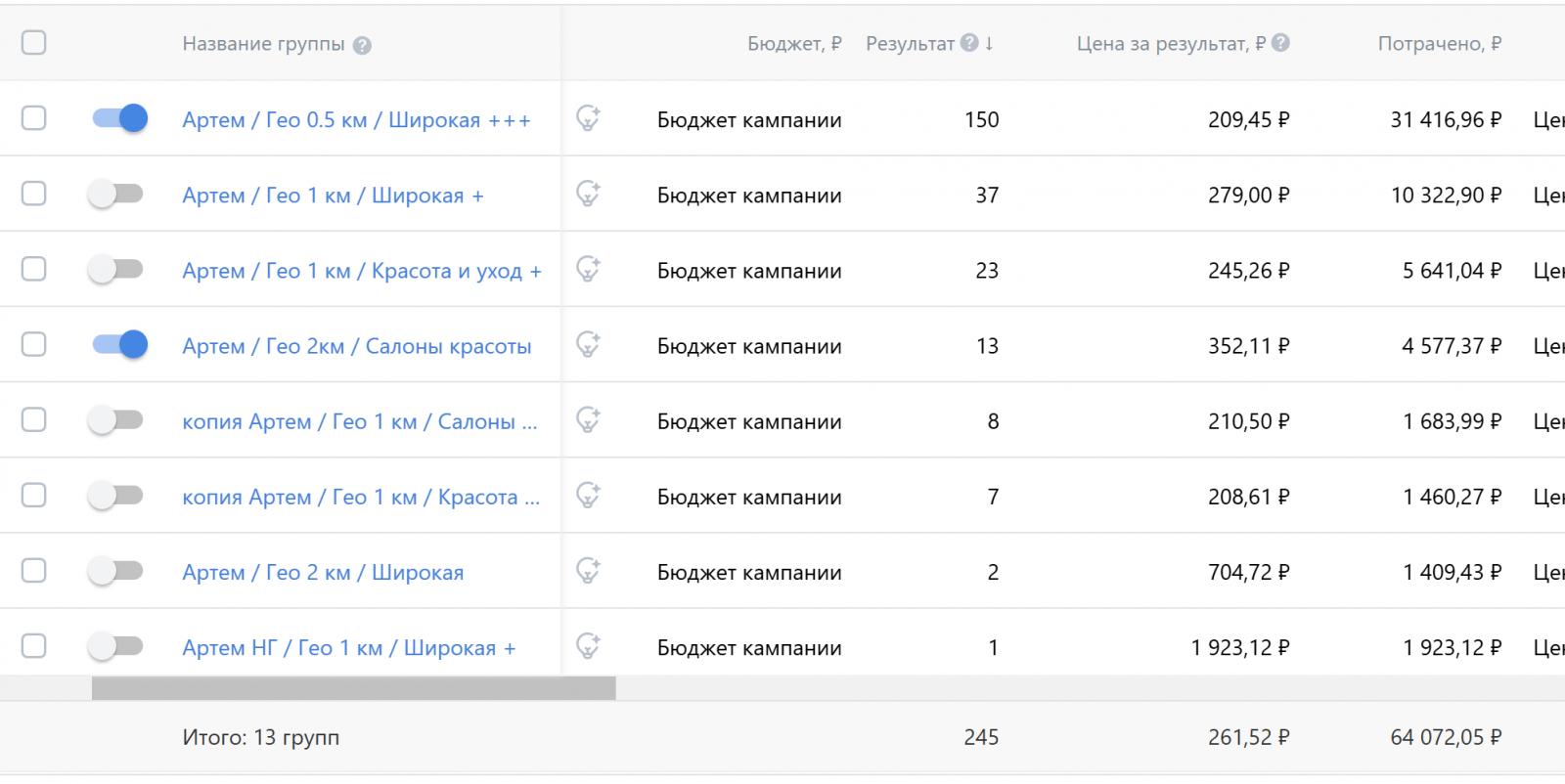Sort by Результат column arrow
The width and height of the screenshot is (1565, 784).
click(990, 43)
